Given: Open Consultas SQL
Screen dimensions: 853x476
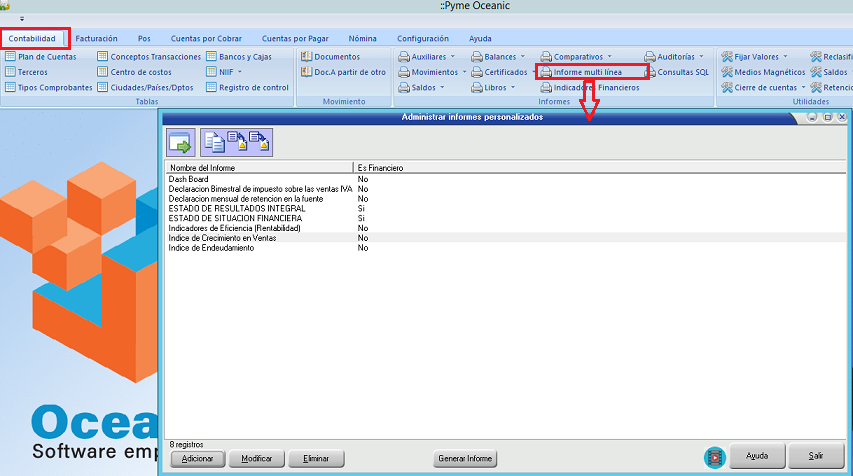Looking at the screenshot, I should (682, 72).
